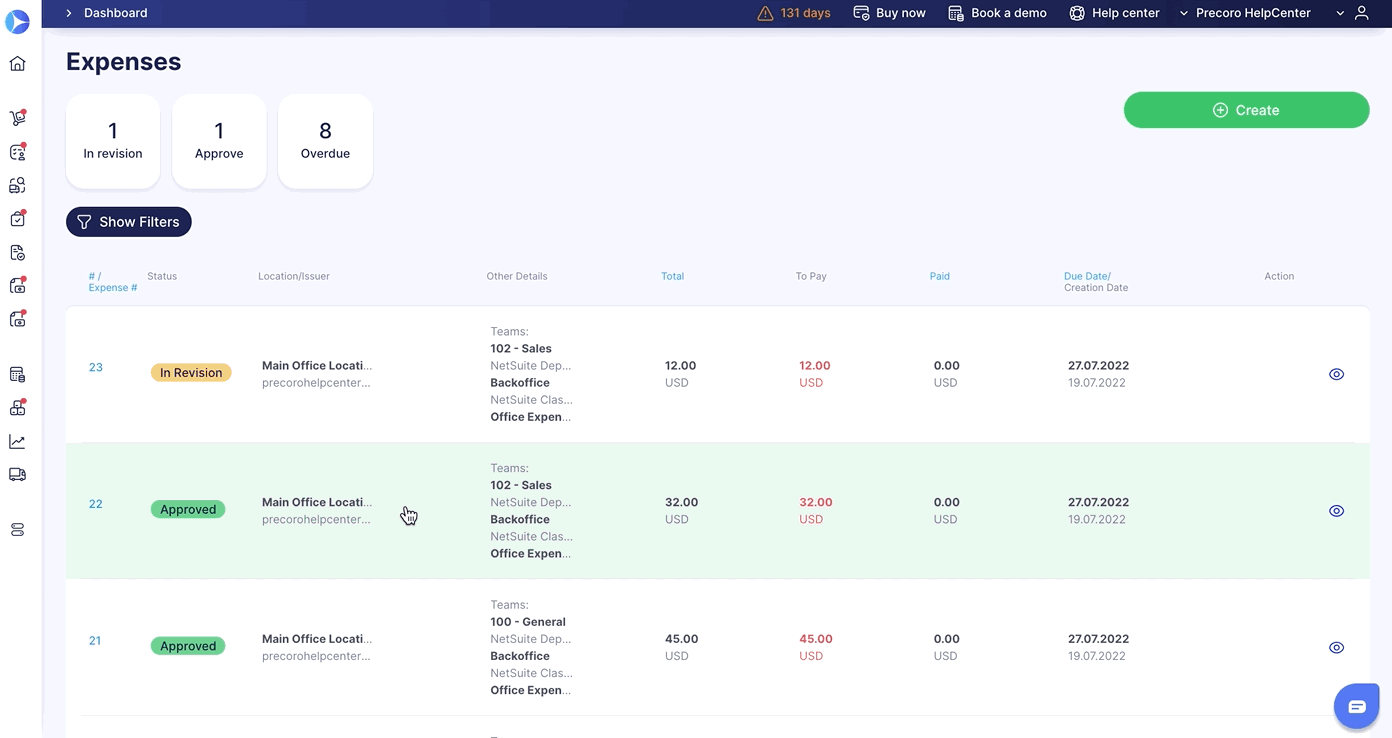The width and height of the screenshot is (1392, 738).
Task: Open the delivery truck sidebar icon
Action: coord(17,475)
